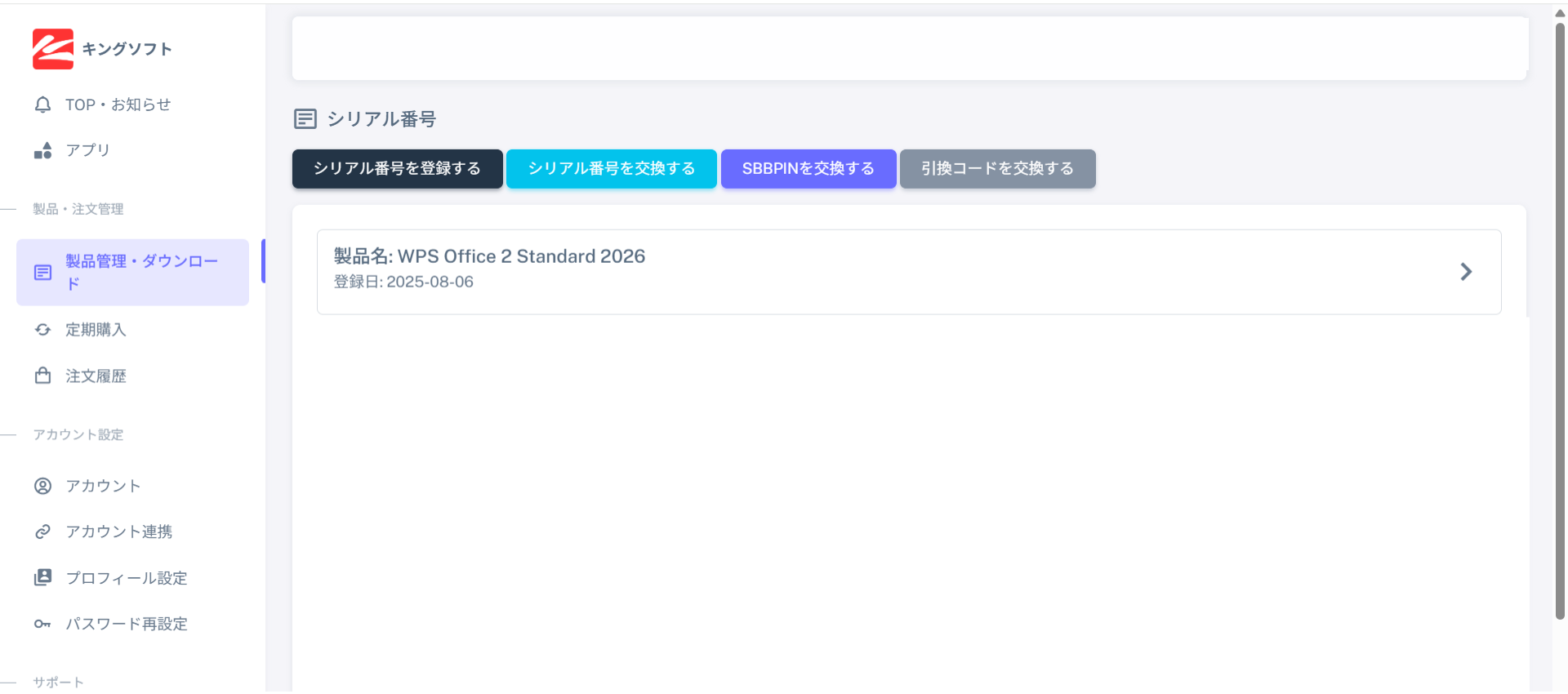The image size is (1568, 694).
Task: Click the document icon beside シリアル番号 heading
Action: 305,119
